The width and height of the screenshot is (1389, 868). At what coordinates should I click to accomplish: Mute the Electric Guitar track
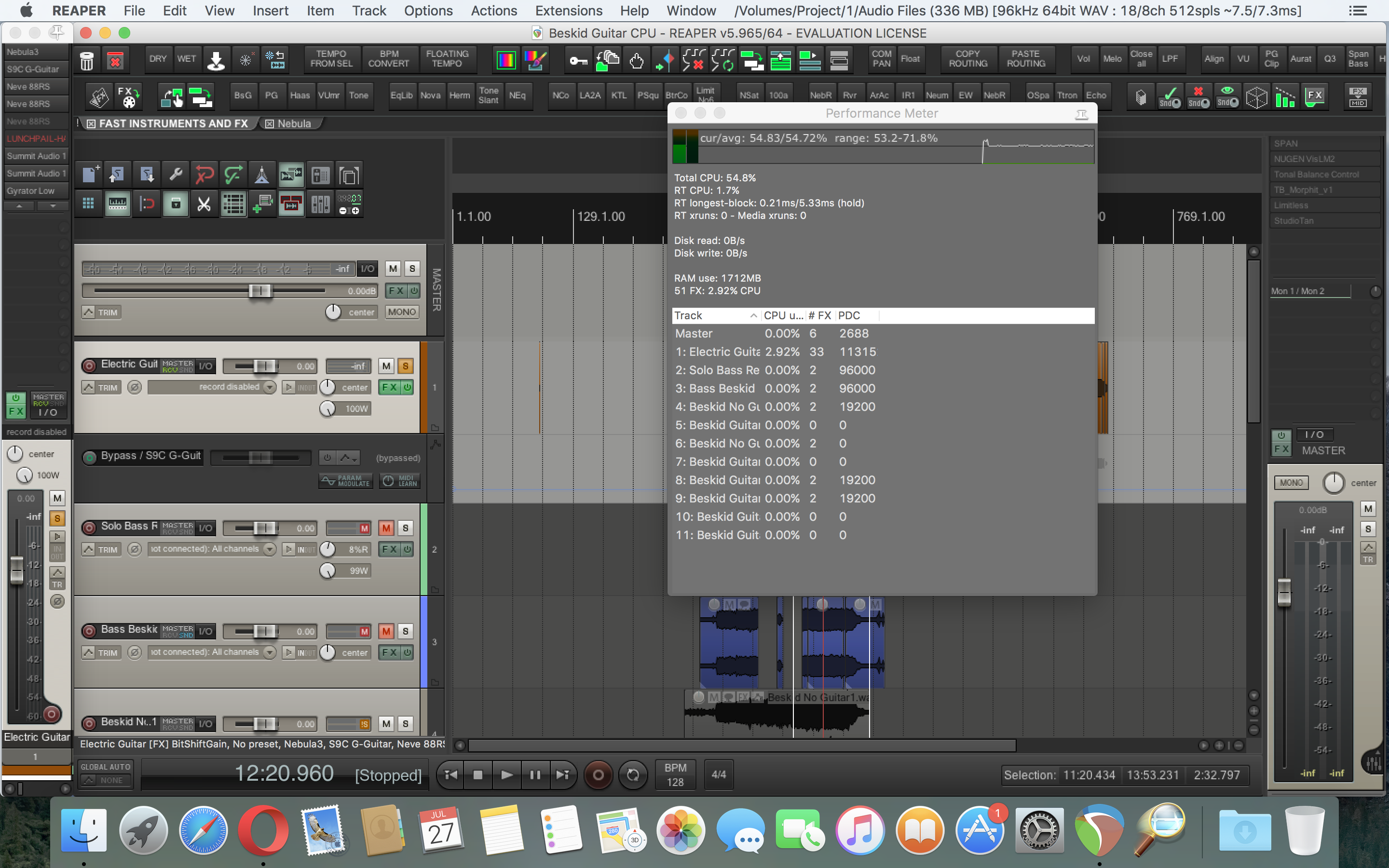[x=386, y=366]
